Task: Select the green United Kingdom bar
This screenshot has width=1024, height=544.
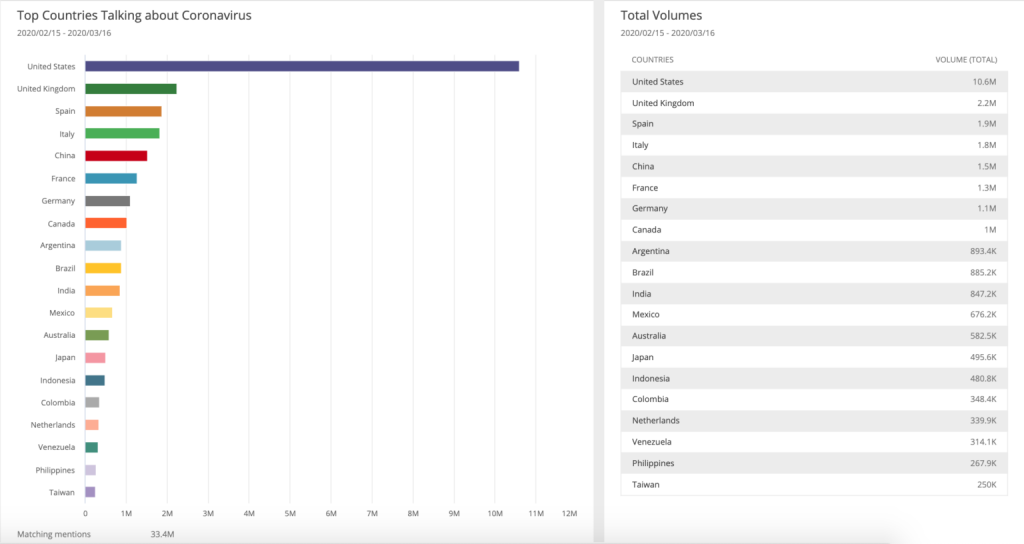Action: pyautogui.click(x=131, y=89)
